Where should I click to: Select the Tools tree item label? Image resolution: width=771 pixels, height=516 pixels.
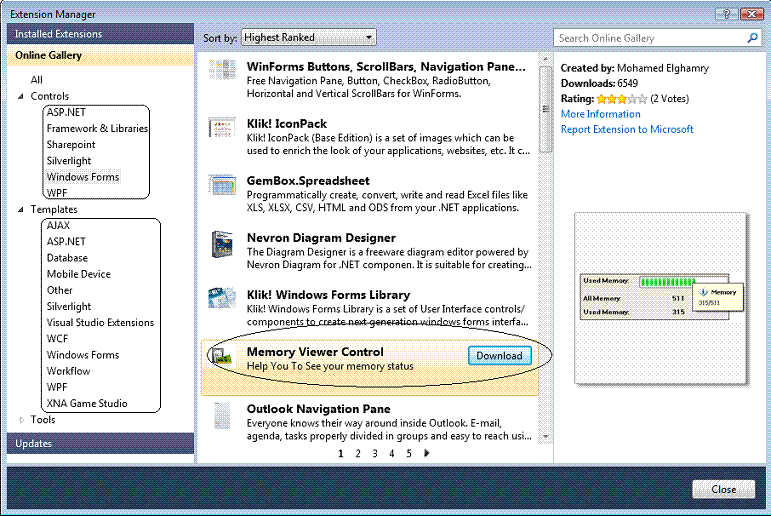tap(43, 420)
